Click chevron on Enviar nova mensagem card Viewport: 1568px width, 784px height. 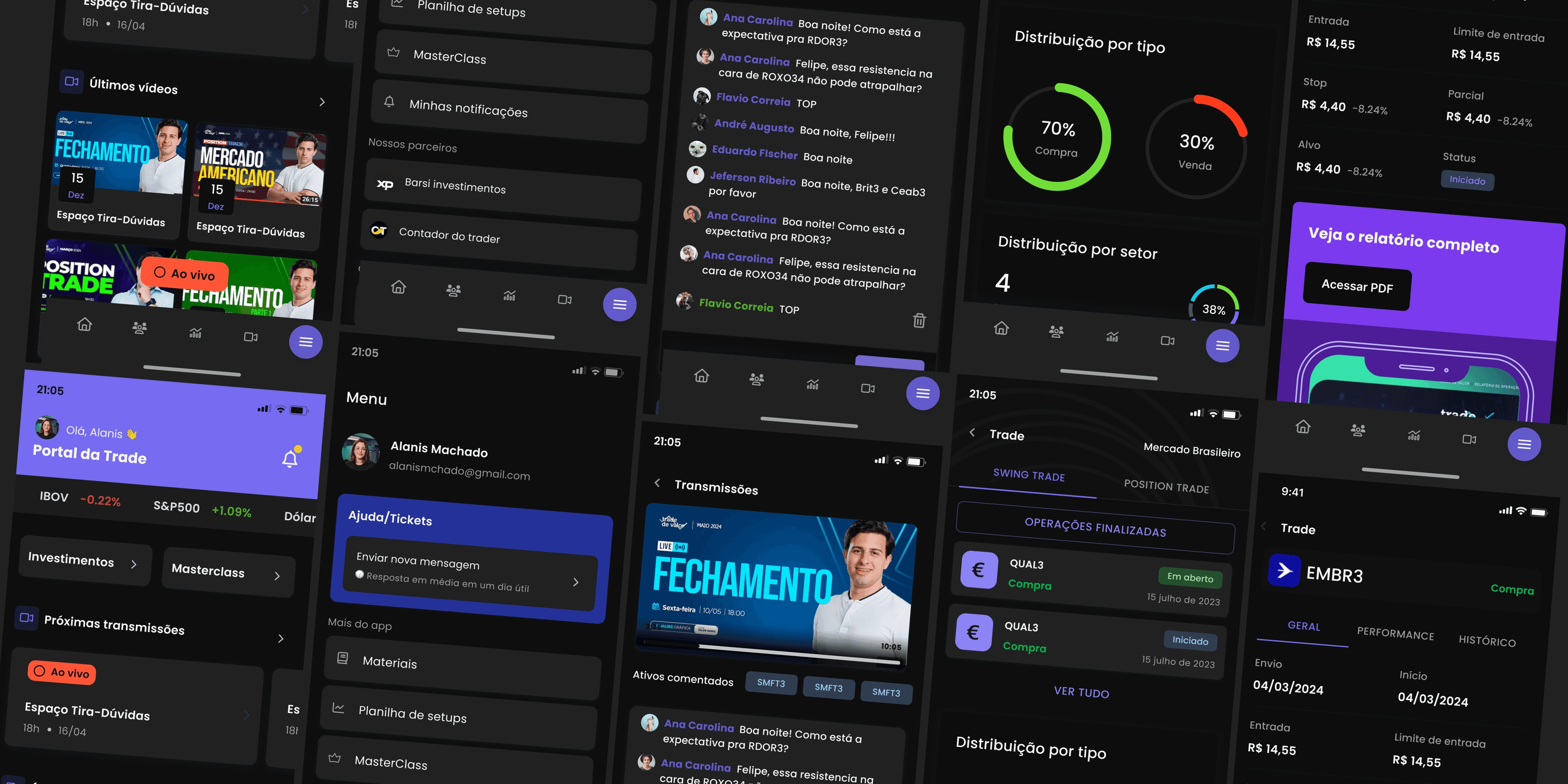(x=576, y=582)
